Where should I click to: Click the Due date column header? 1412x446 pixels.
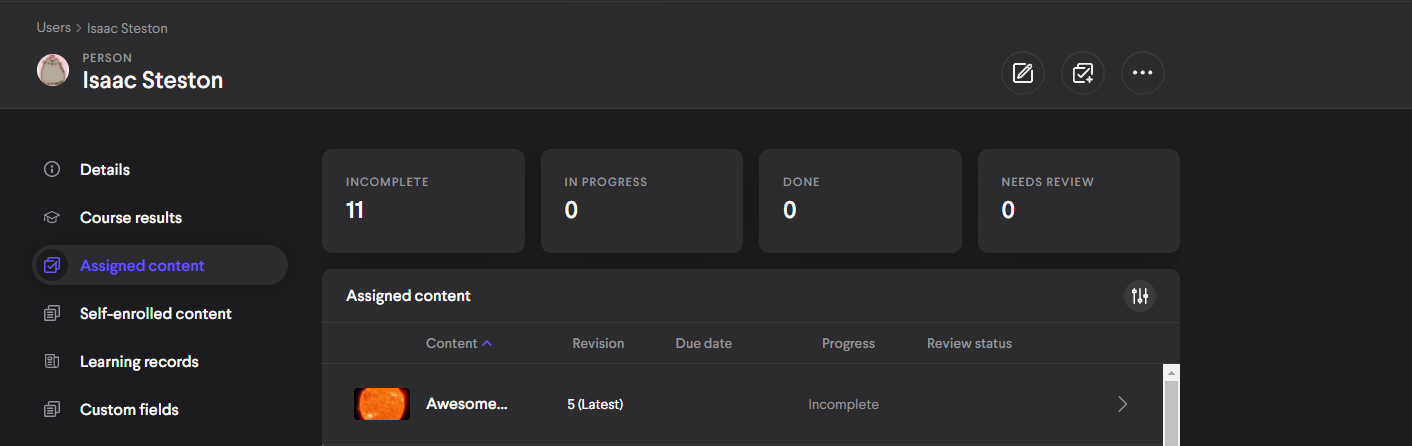pyautogui.click(x=703, y=343)
